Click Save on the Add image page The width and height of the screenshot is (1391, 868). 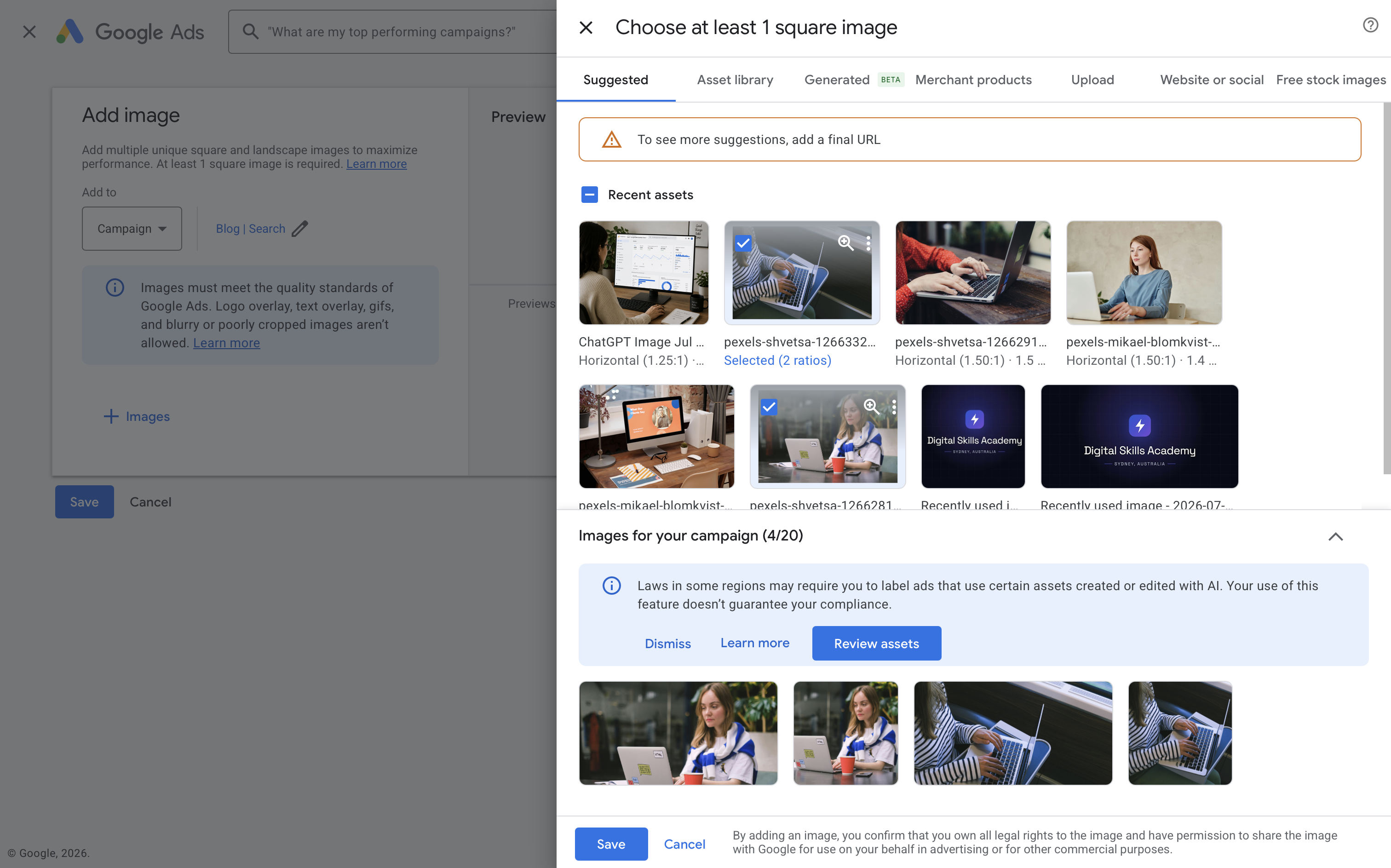pos(84,502)
